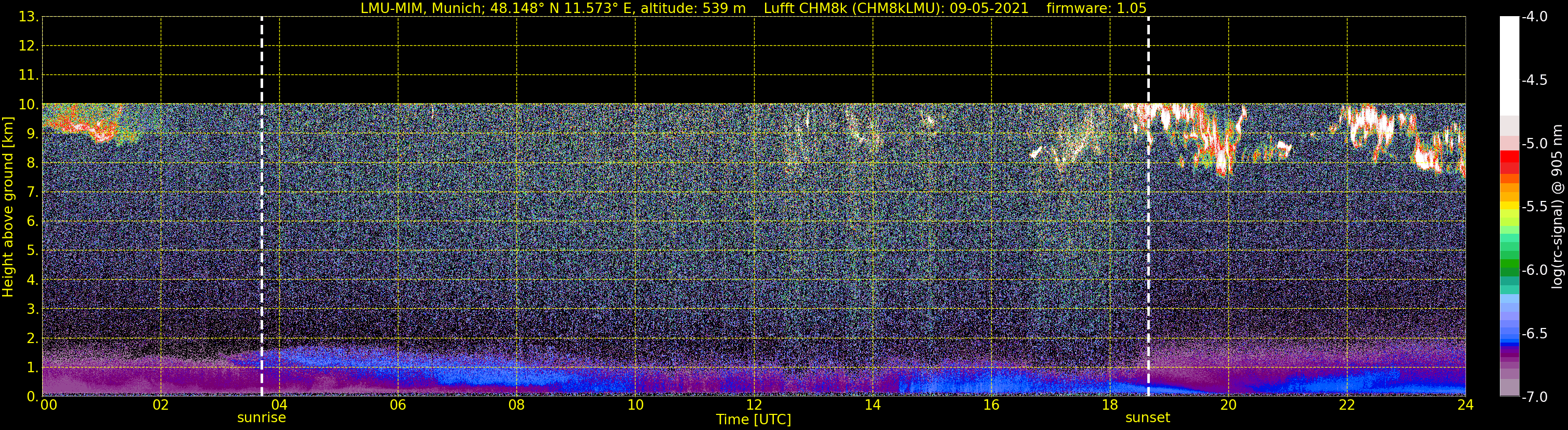Click the 'sunrise' label under the time axis
1568x430 pixels.
(x=261, y=418)
